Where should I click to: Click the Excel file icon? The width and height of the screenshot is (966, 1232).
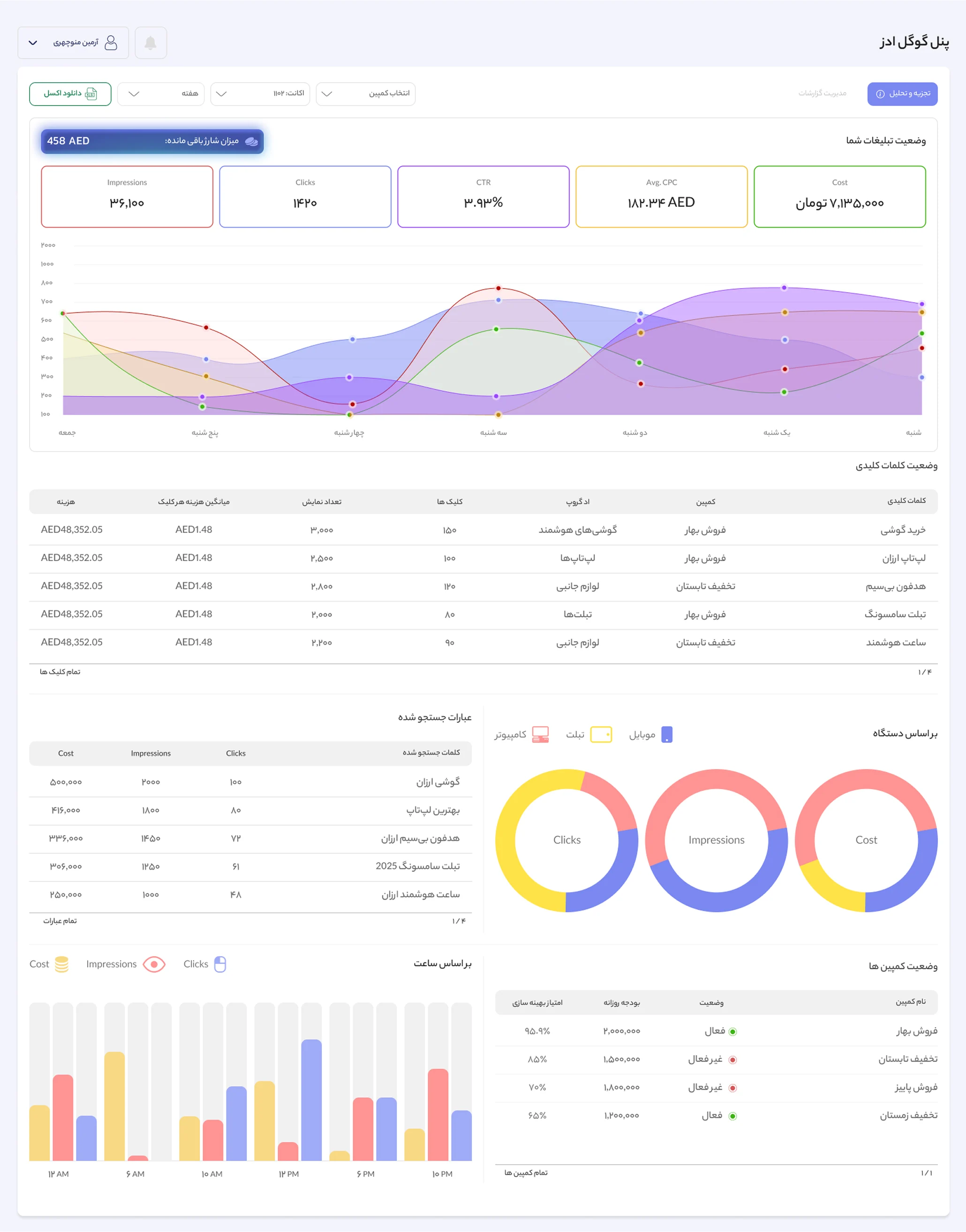[x=91, y=93]
